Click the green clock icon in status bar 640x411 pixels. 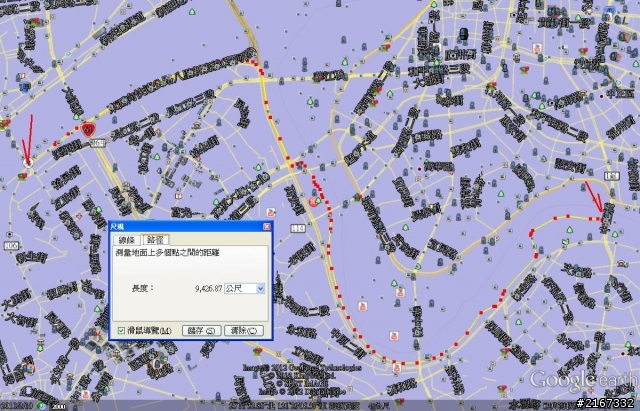tap(41, 406)
